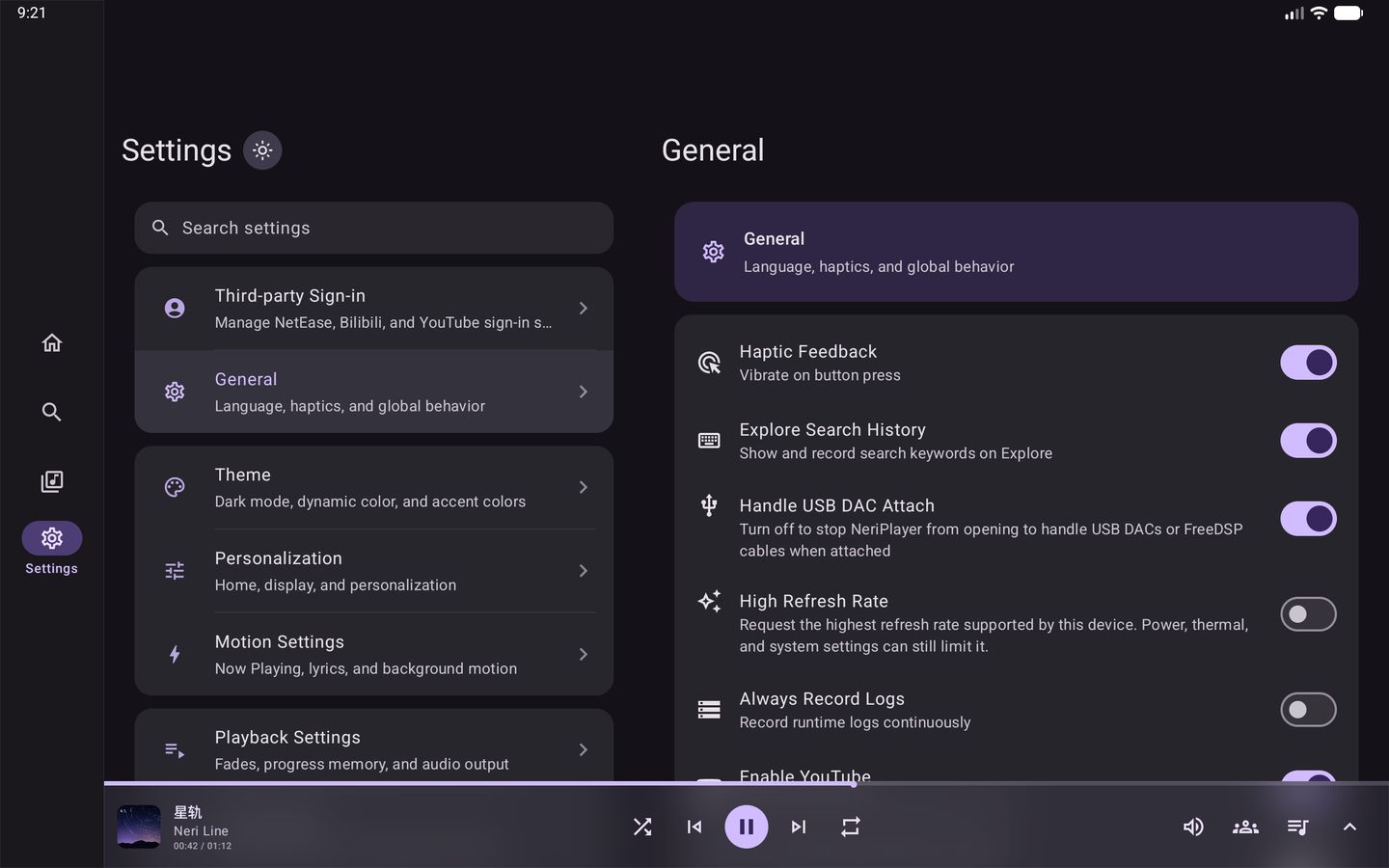Click the battery status icon
The width and height of the screenshot is (1389, 868).
click(x=1348, y=14)
